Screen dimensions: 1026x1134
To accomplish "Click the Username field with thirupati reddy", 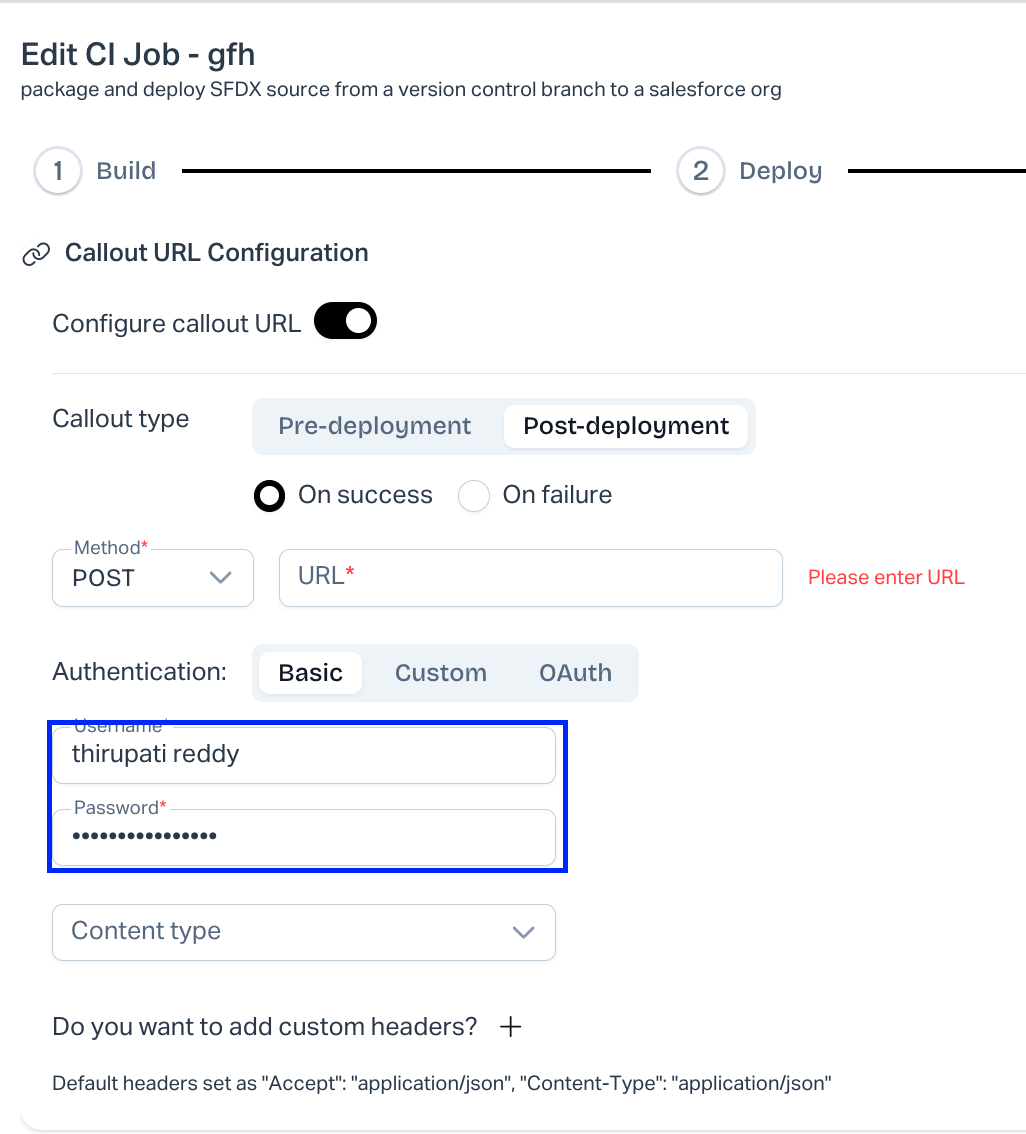I will pyautogui.click(x=303, y=755).
